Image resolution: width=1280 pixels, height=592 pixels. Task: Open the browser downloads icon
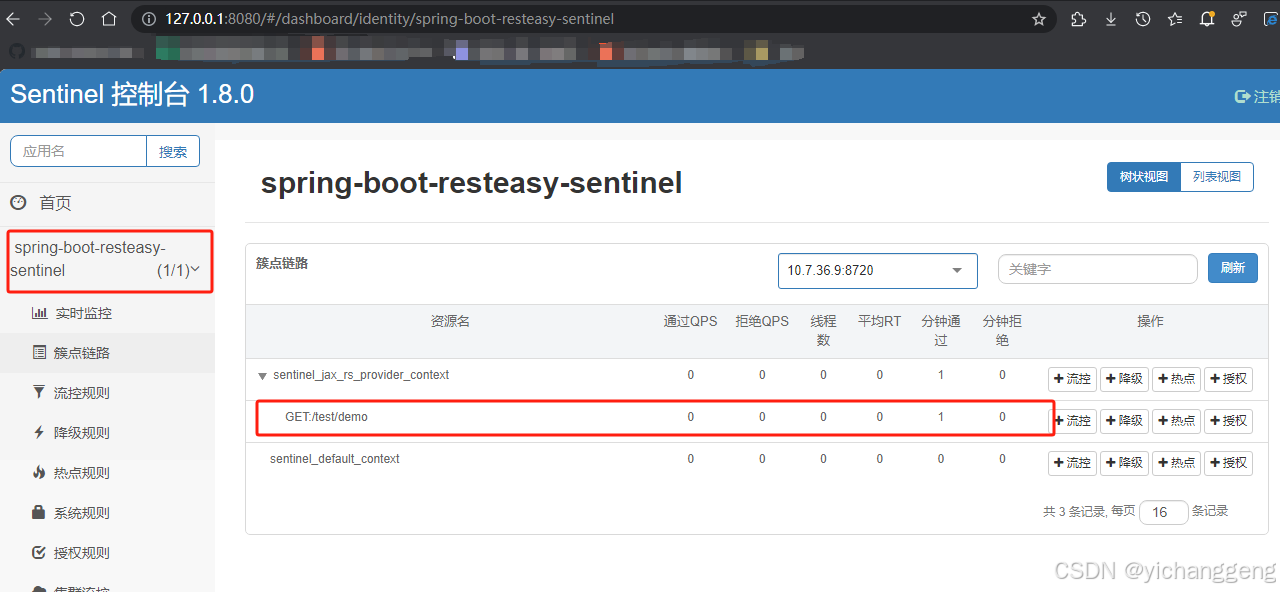(1111, 19)
